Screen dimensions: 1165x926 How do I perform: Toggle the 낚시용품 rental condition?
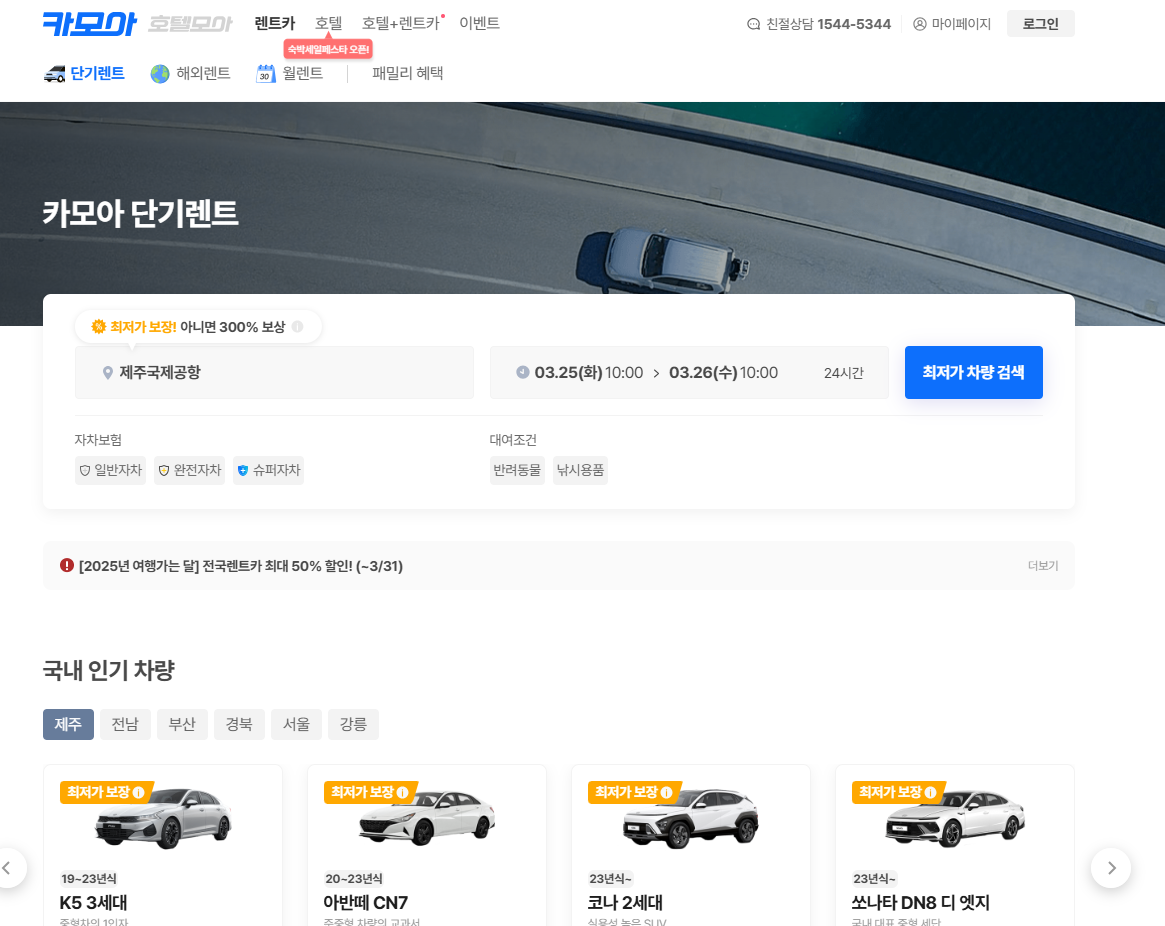[580, 470]
